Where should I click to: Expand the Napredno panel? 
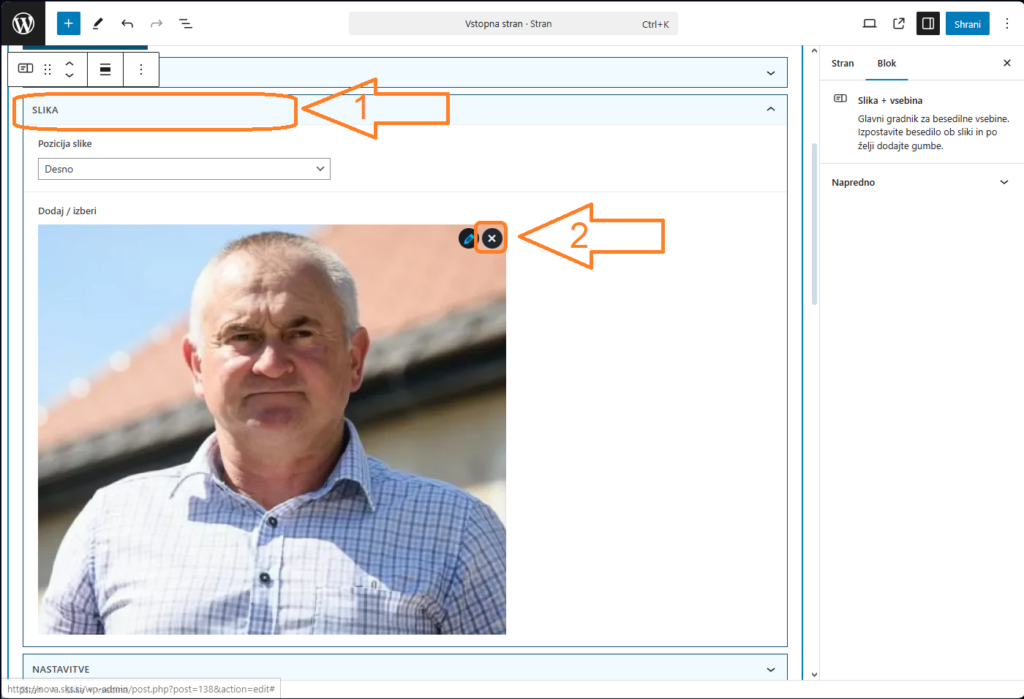(x=1004, y=183)
